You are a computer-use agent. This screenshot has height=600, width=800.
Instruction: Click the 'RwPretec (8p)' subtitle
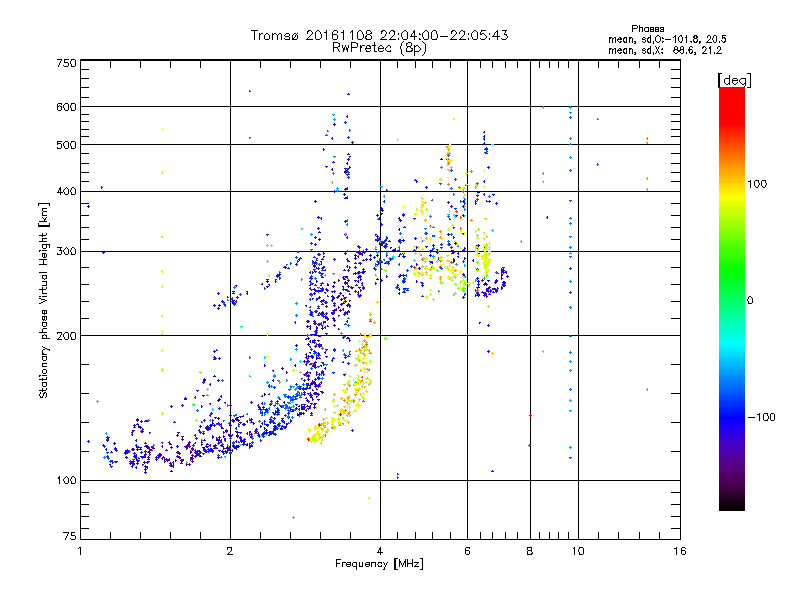[x=379, y=48]
